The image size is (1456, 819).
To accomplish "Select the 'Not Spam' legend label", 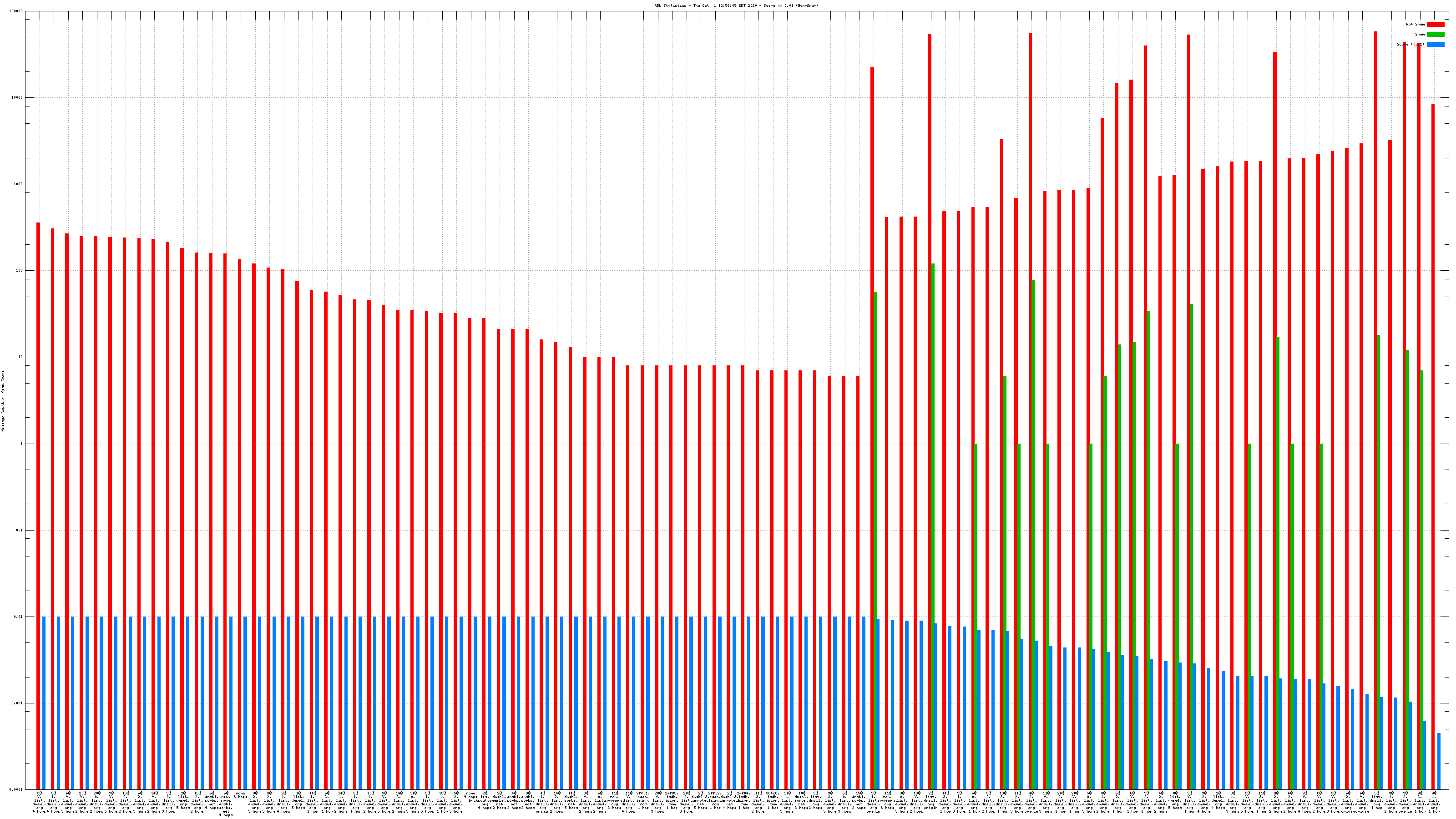I will pos(1416,24).
